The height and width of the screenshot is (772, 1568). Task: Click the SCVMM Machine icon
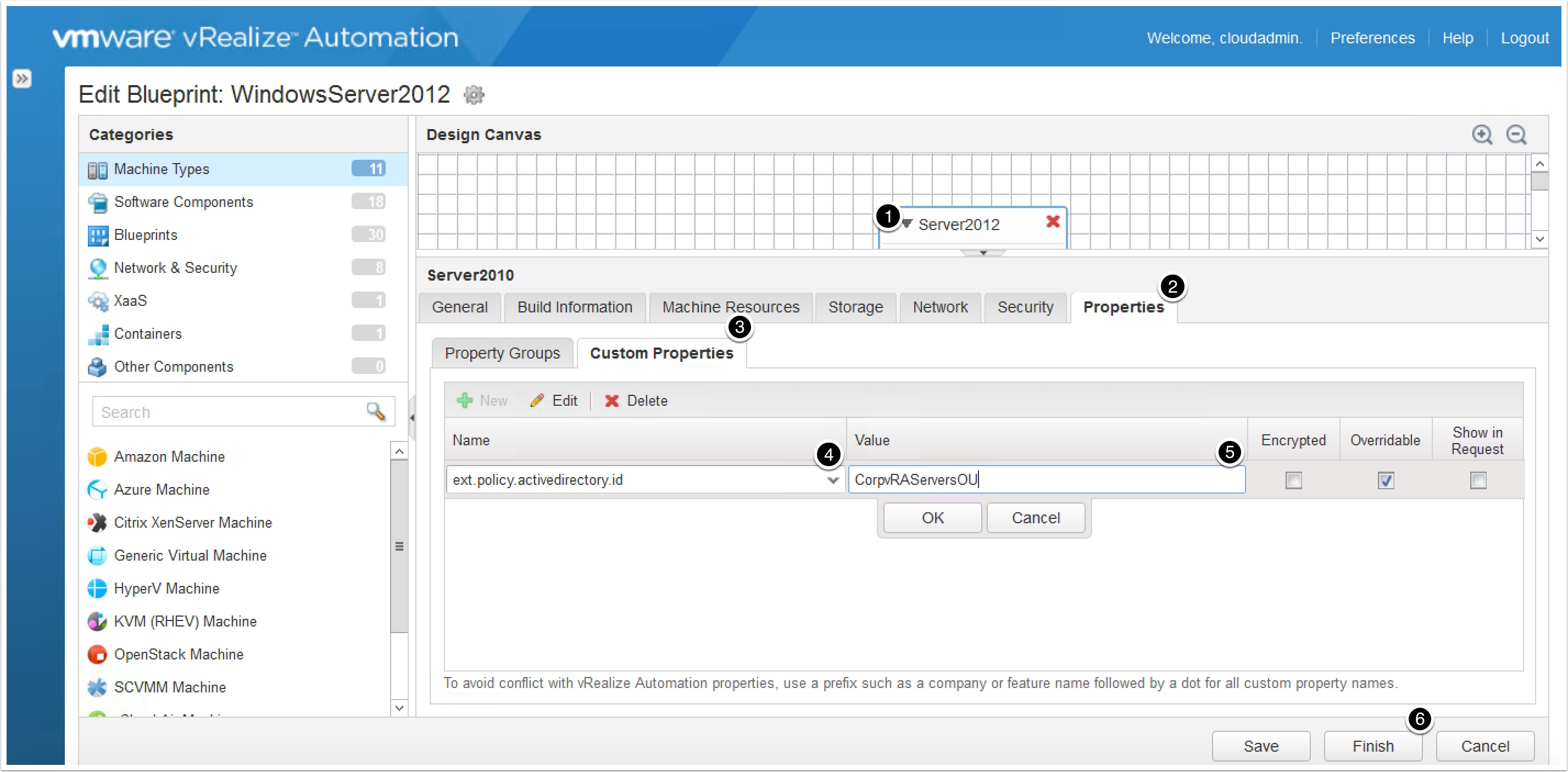click(97, 687)
